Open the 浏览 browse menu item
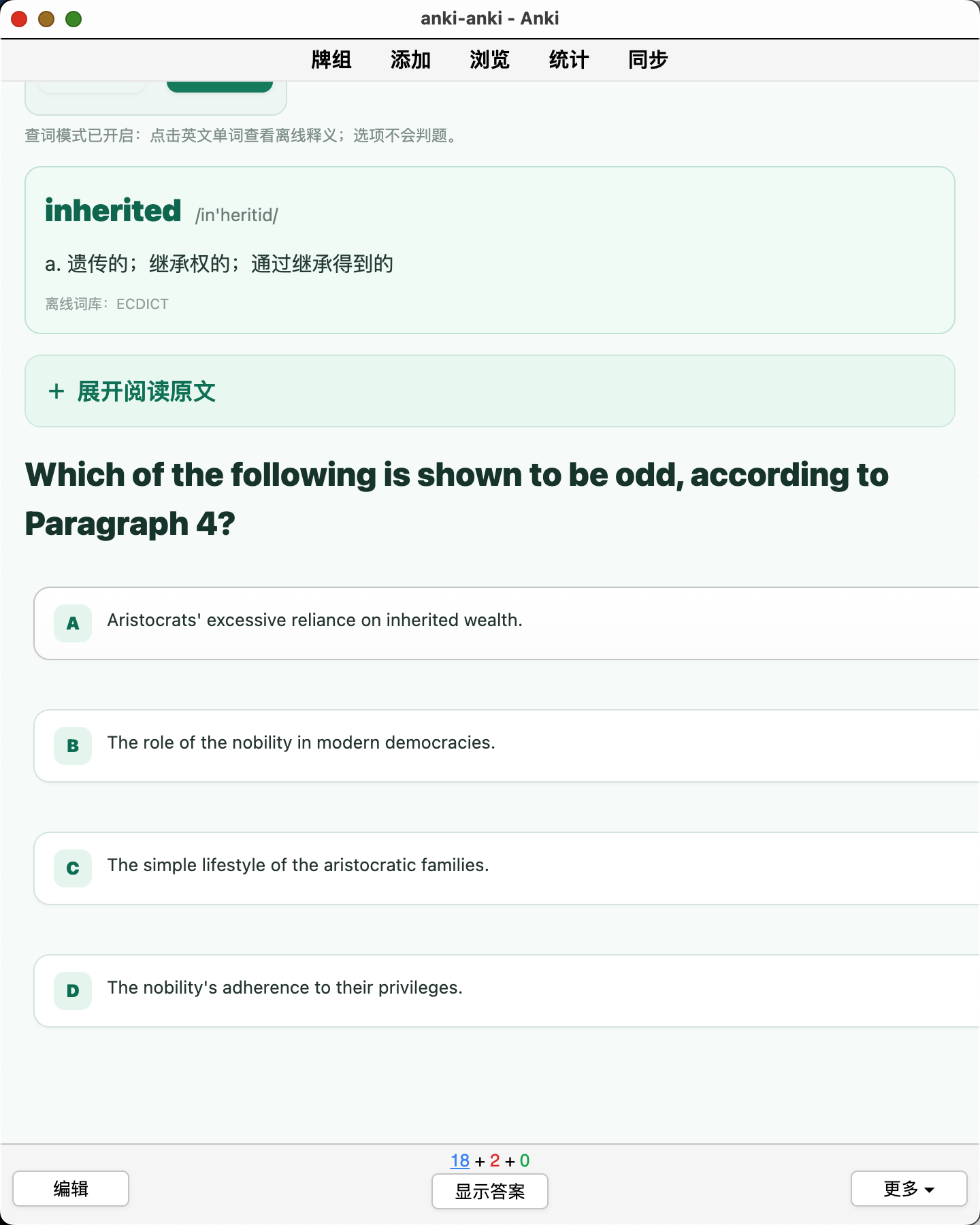Image resolution: width=980 pixels, height=1225 pixels. (489, 60)
